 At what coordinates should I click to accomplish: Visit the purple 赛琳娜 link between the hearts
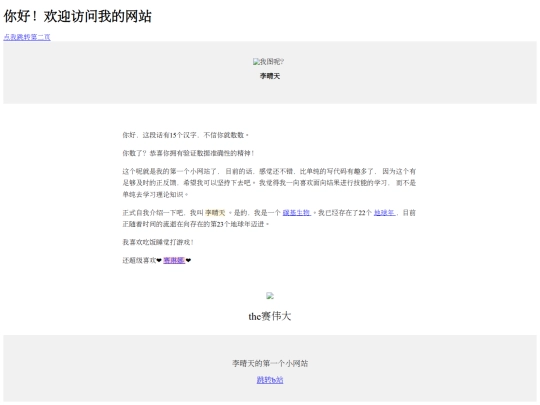point(174,260)
